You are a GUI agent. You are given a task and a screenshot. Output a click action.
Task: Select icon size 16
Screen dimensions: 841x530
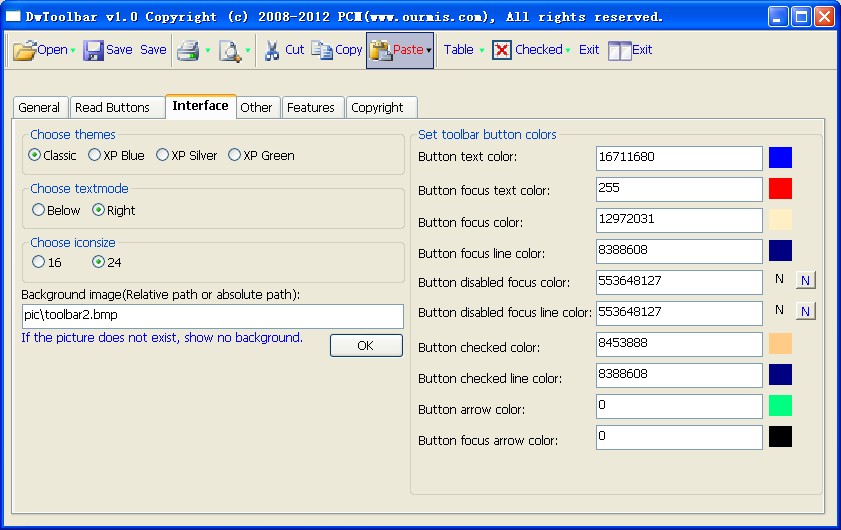pos(38,262)
